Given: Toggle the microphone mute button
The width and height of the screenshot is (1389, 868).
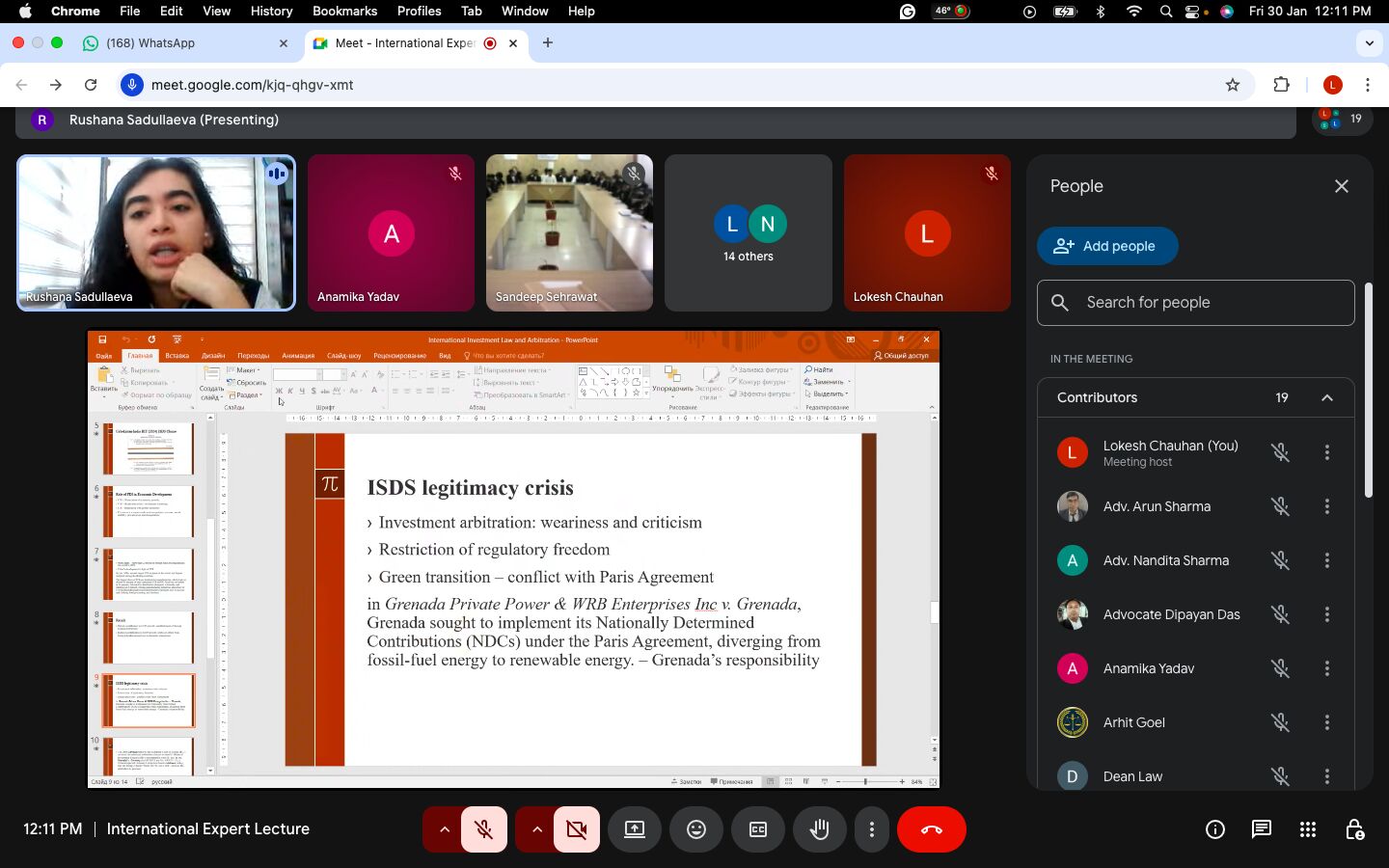Looking at the screenshot, I should point(484,829).
